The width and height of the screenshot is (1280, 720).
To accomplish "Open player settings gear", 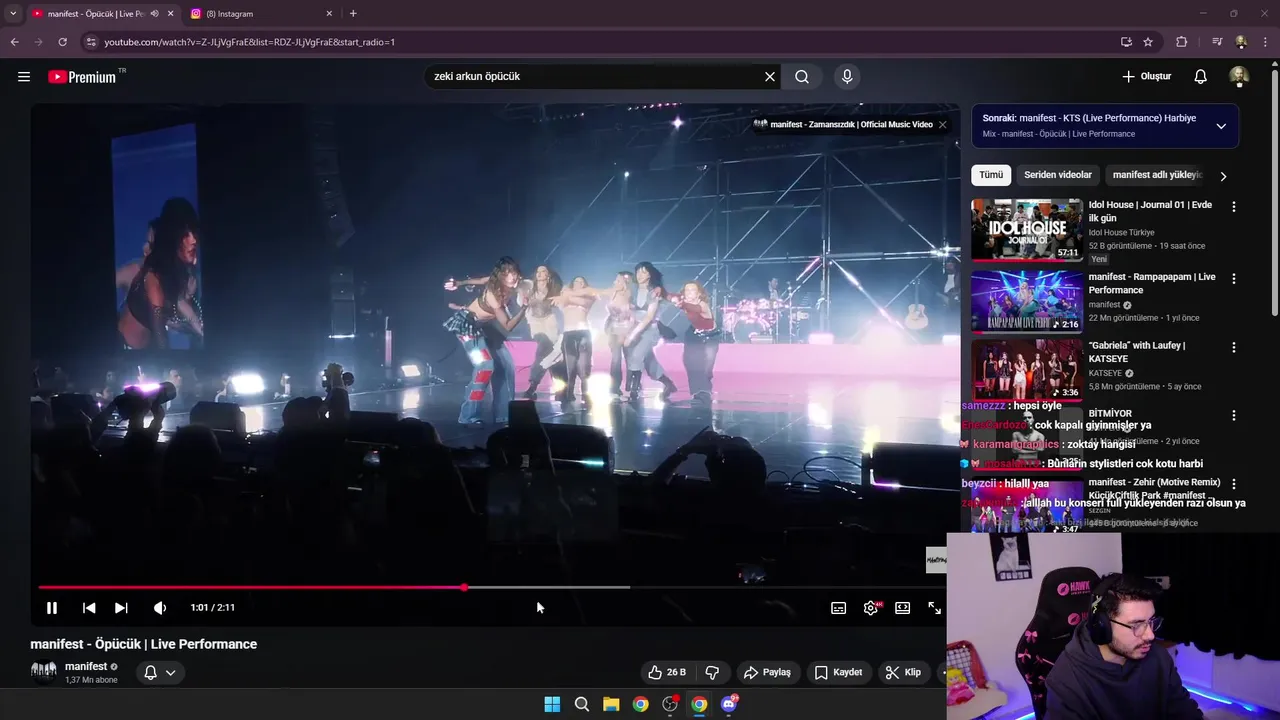I will 871,608.
